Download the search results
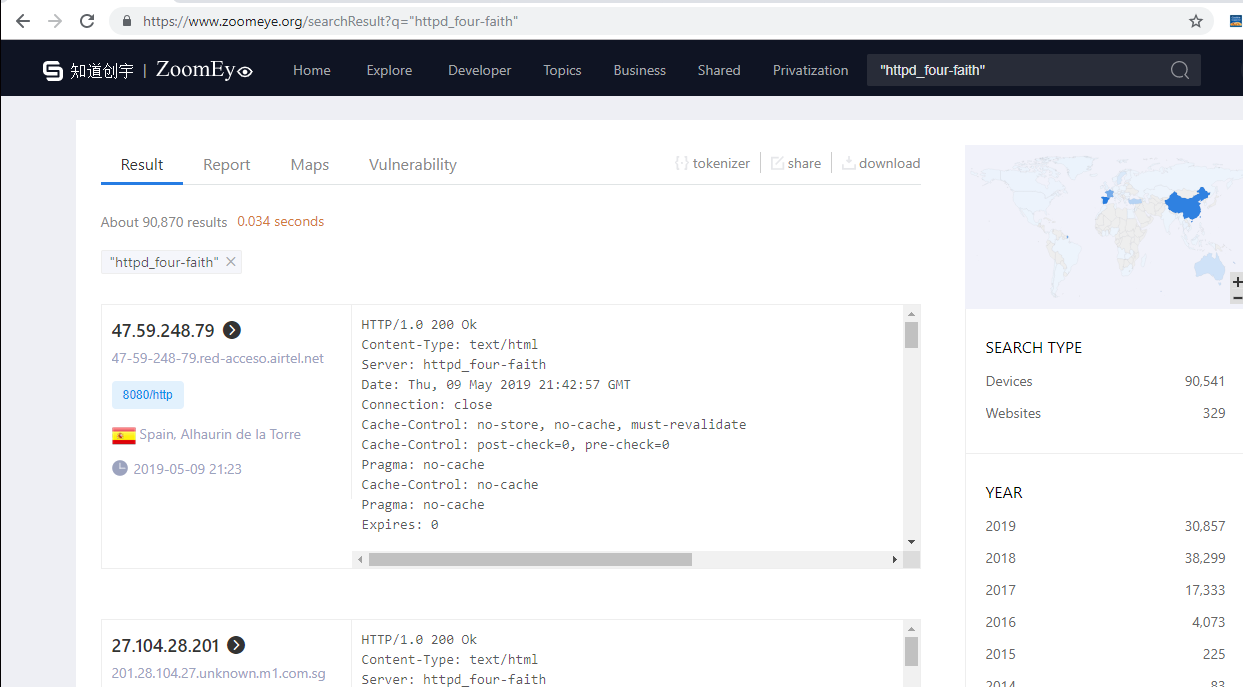 880,163
